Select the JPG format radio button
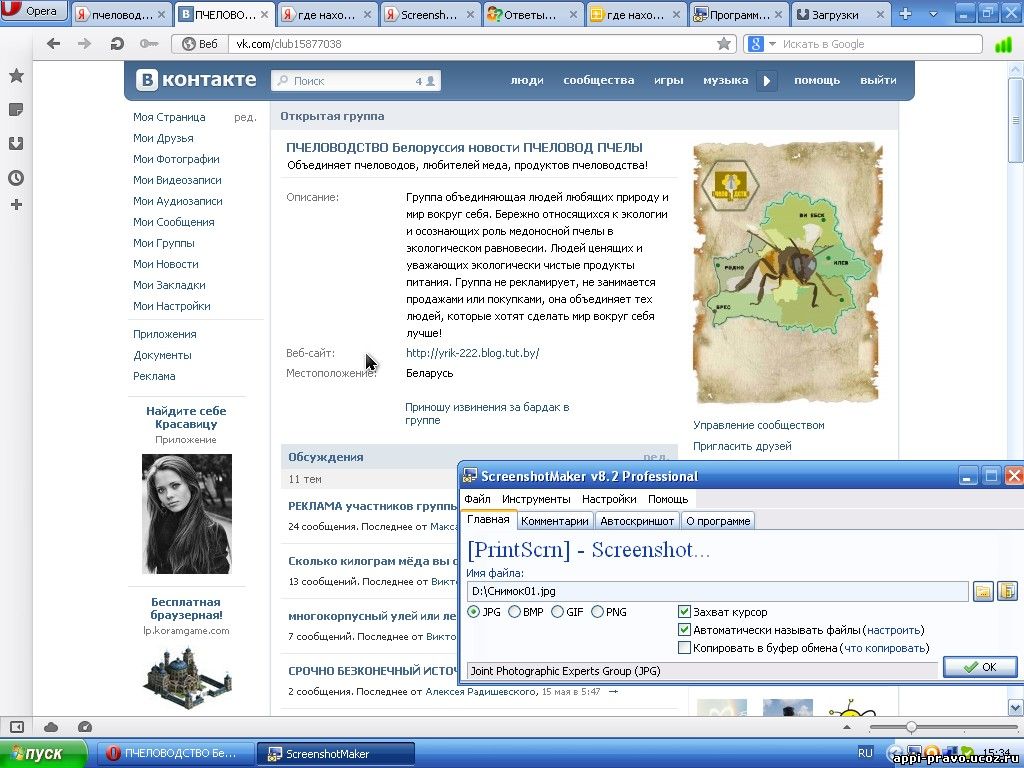 pos(473,612)
